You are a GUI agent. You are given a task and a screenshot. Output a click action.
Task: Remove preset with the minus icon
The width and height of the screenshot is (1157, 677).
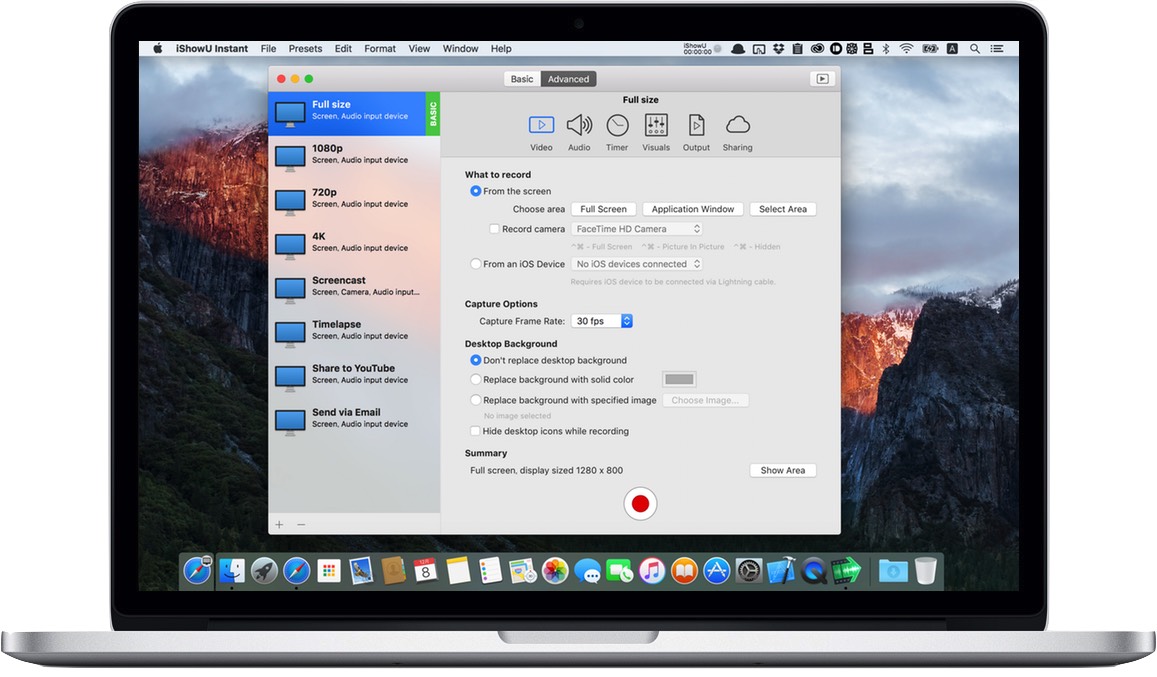[x=301, y=524]
